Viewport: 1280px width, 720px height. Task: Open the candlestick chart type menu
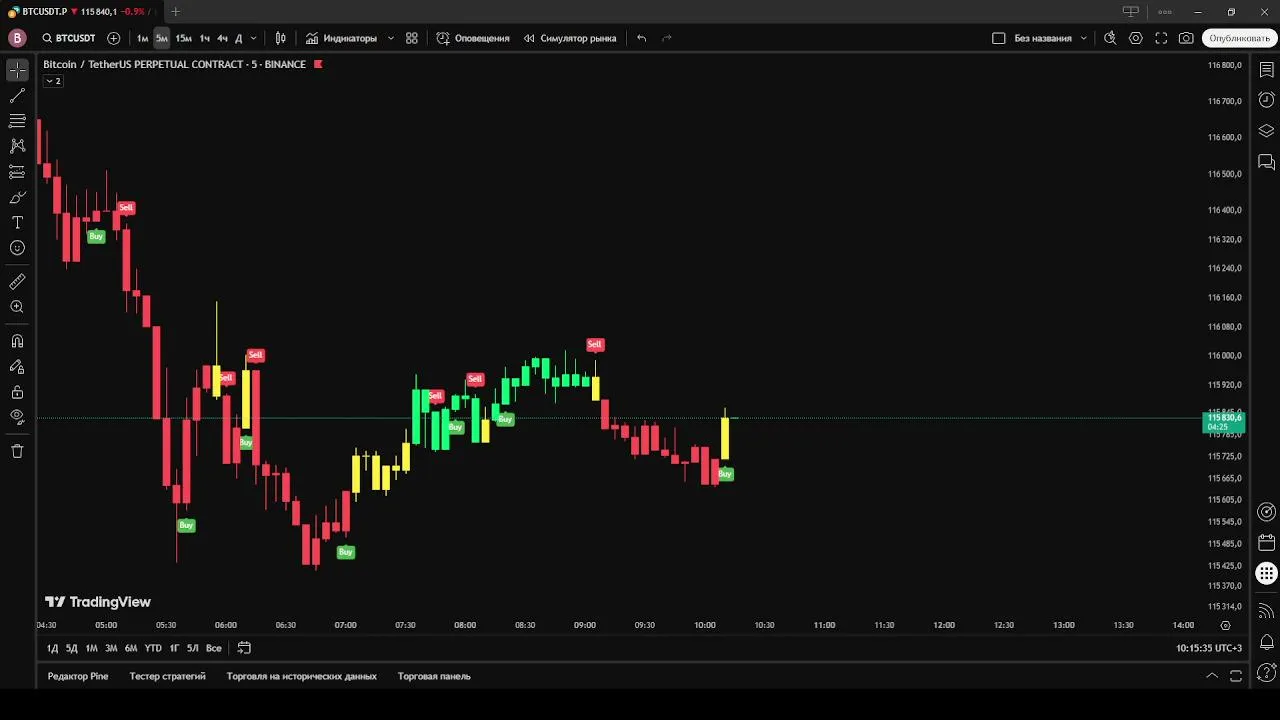pyautogui.click(x=281, y=38)
